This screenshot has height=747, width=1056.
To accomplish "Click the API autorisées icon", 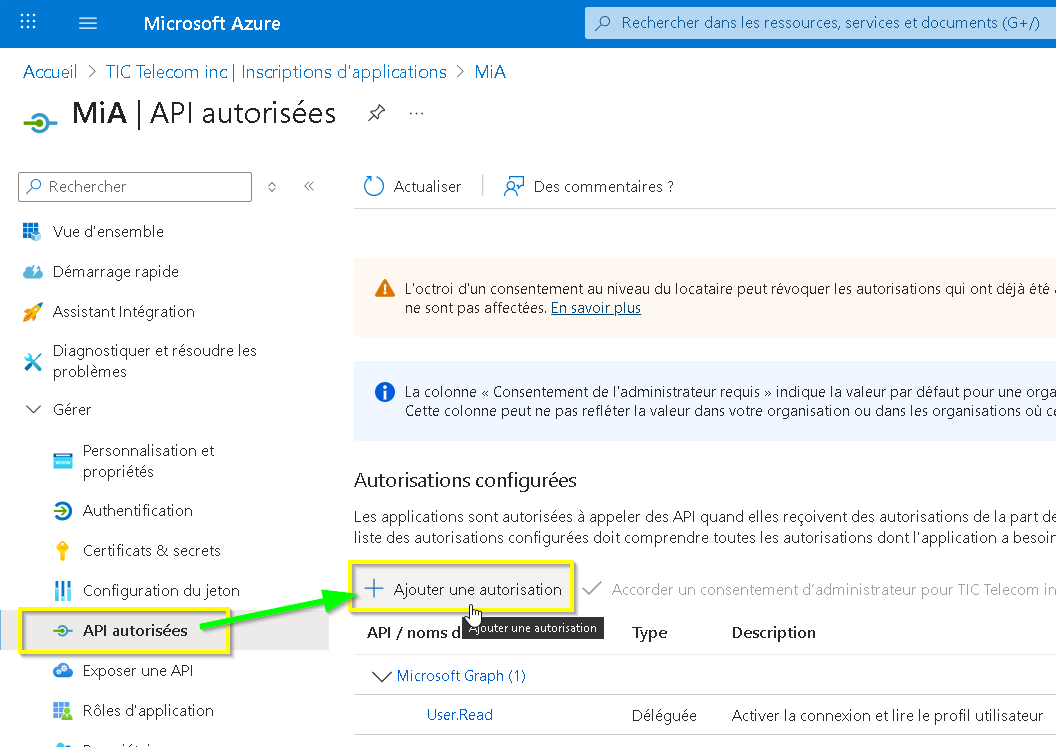I will (63, 630).
